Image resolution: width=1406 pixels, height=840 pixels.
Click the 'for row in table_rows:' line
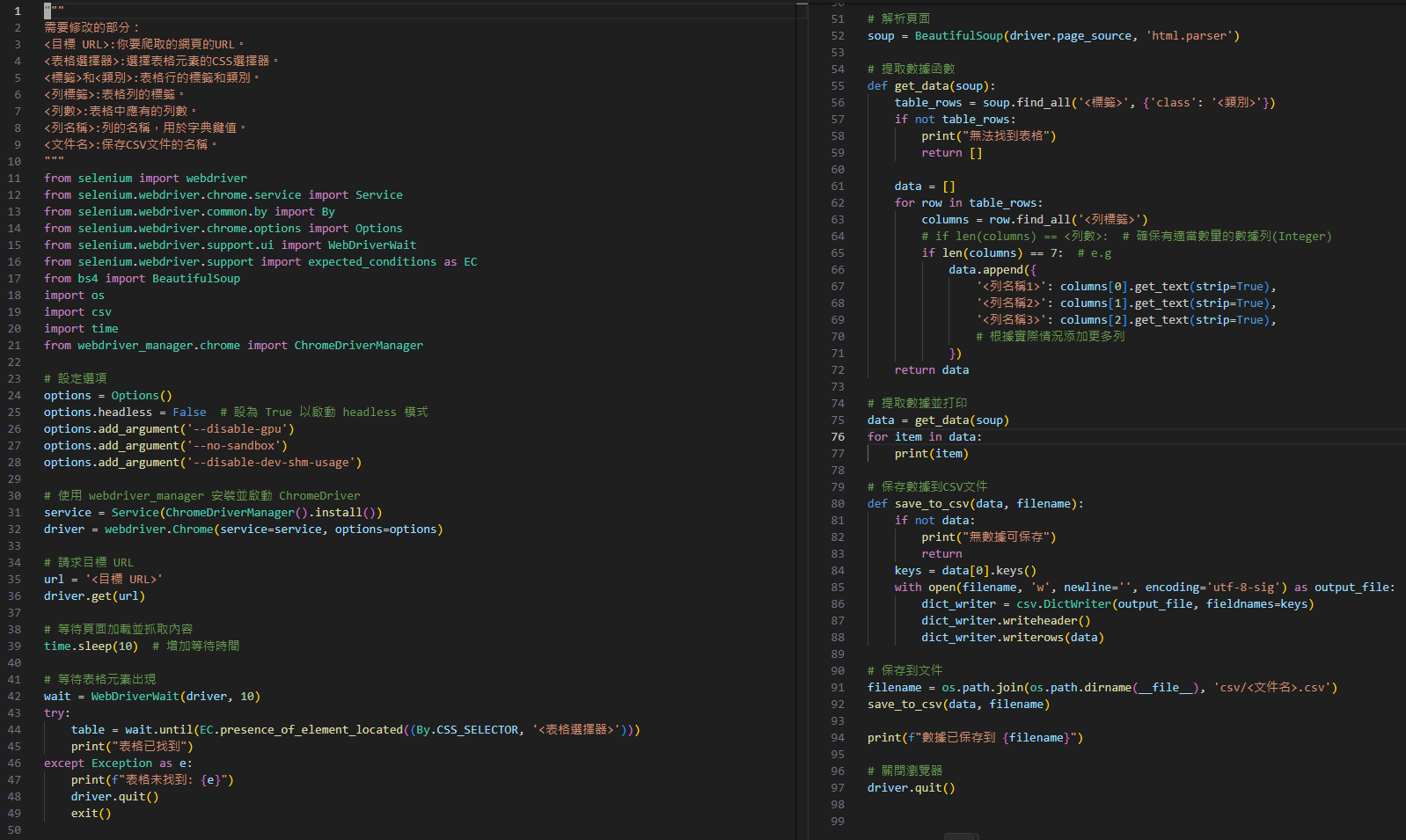click(969, 202)
